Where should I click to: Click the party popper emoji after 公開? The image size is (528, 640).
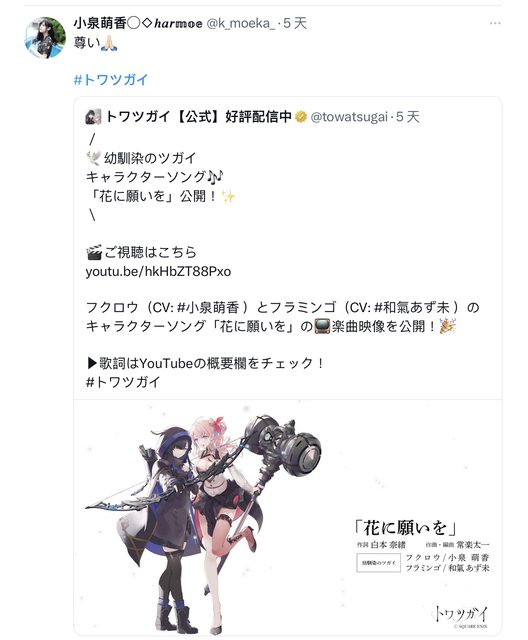tap(448, 327)
